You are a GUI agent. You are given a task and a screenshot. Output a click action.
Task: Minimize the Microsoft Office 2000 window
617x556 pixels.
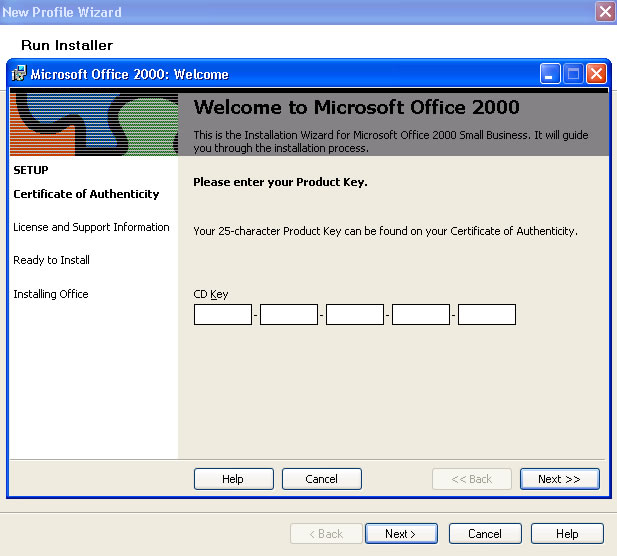[550, 74]
